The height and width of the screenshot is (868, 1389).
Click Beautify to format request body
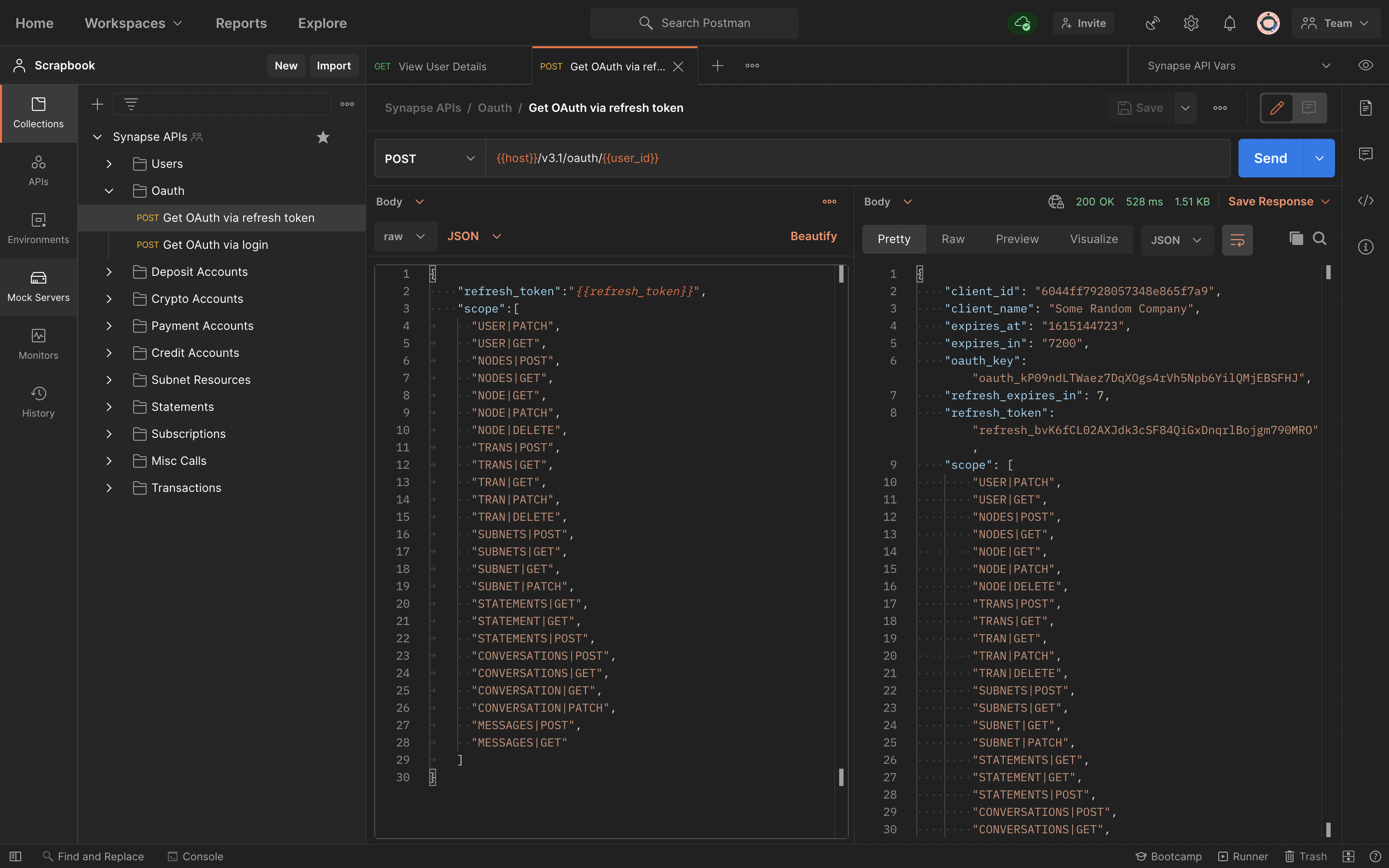coord(813,236)
